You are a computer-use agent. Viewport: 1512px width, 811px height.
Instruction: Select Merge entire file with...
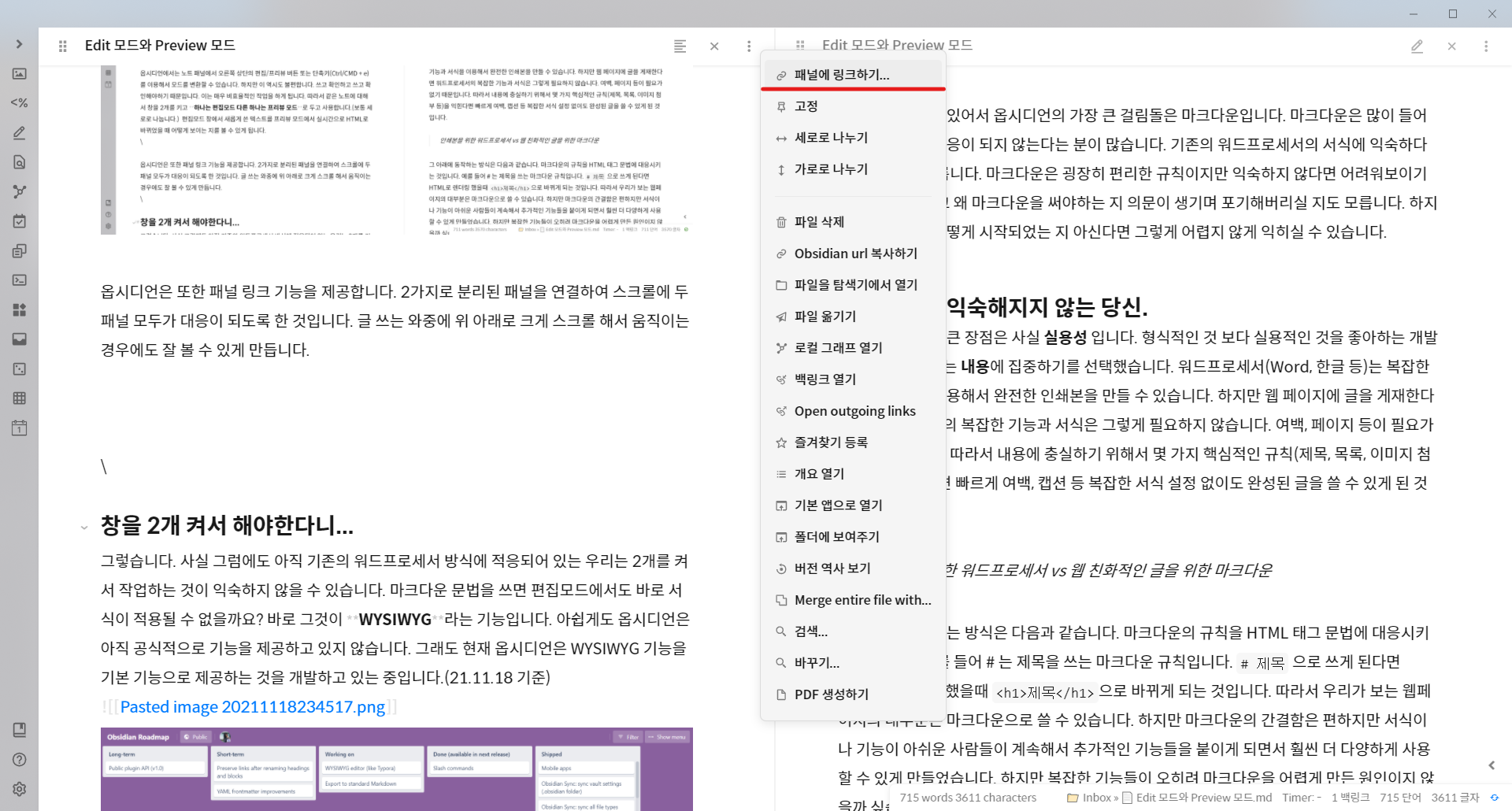click(853, 600)
